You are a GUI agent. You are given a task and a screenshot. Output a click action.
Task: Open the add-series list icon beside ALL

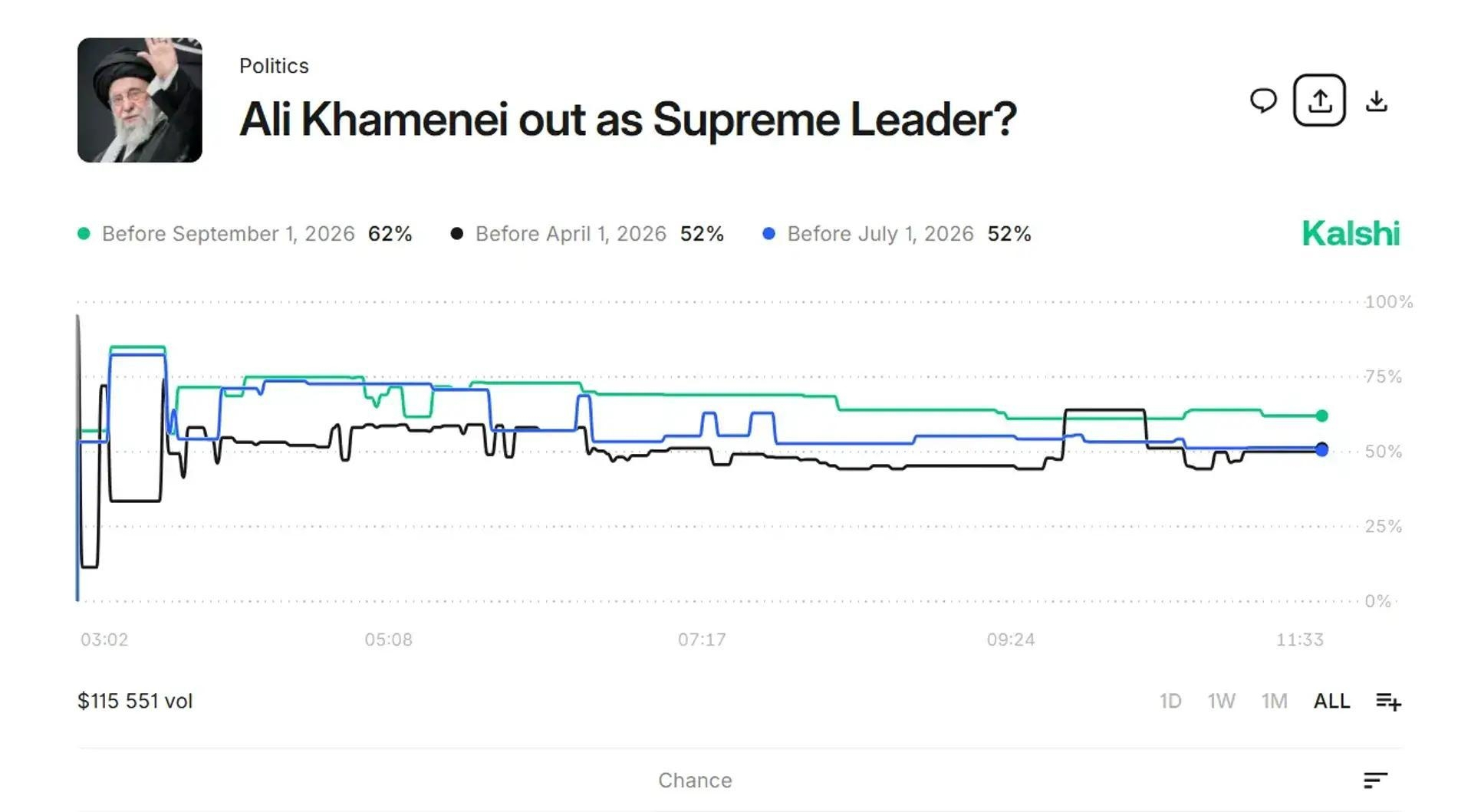pyautogui.click(x=1388, y=701)
